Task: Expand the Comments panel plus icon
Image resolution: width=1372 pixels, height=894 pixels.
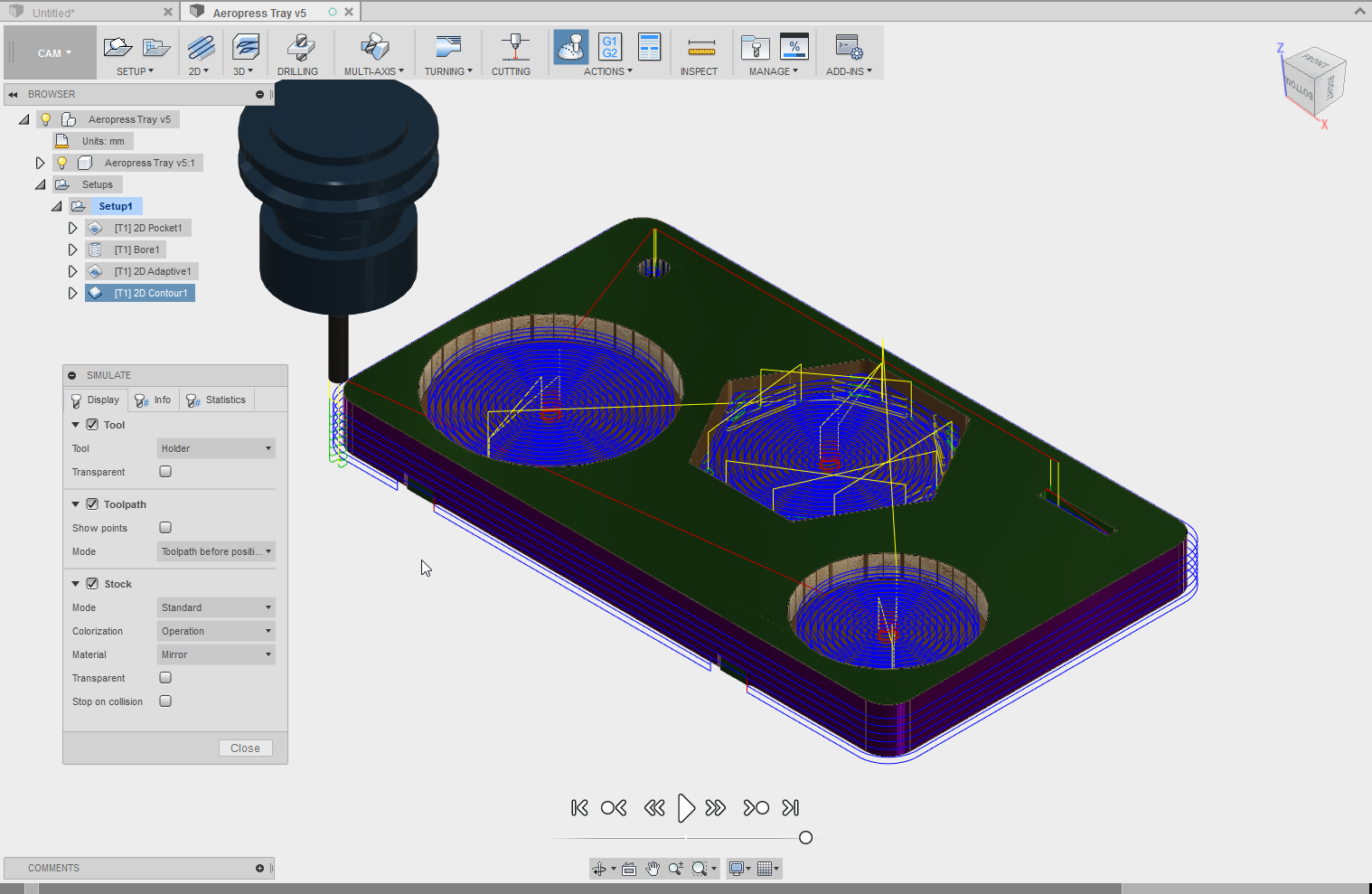Action: 259,868
